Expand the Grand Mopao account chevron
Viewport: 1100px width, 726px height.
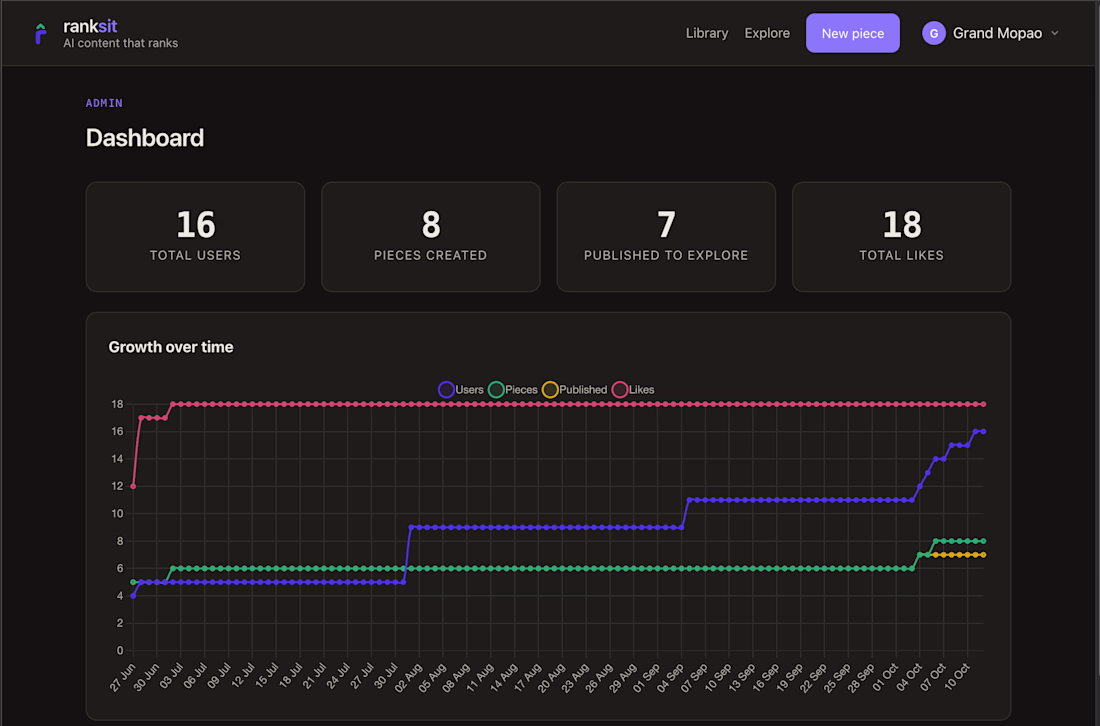pos(1054,33)
